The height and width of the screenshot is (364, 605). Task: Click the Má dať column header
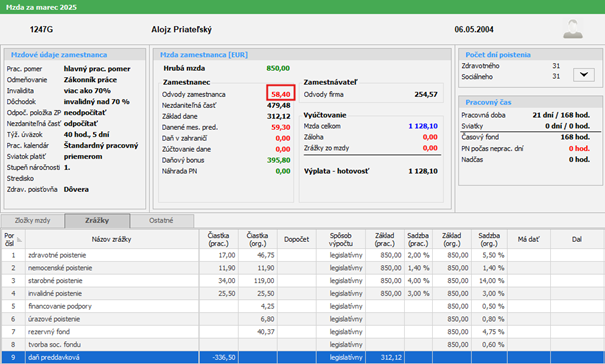point(529,239)
